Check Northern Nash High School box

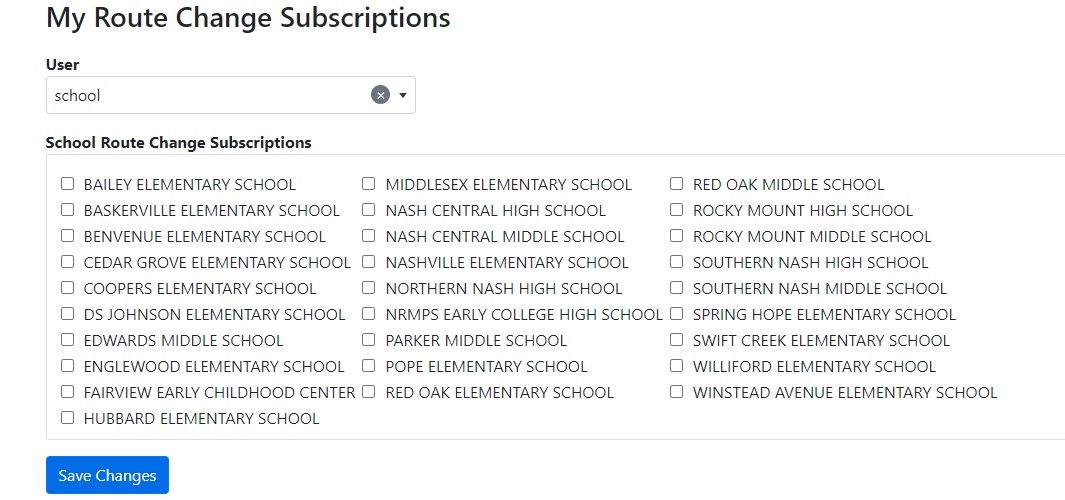pos(369,288)
